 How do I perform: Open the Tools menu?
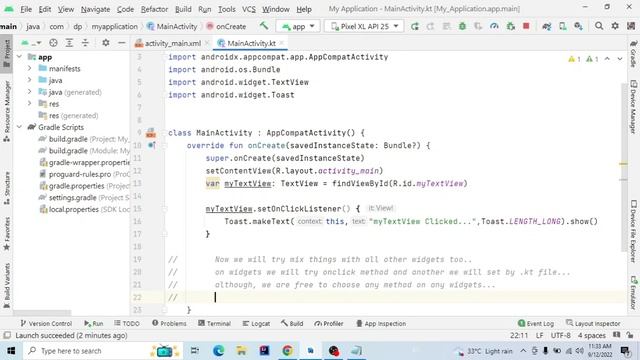pos(227,9)
